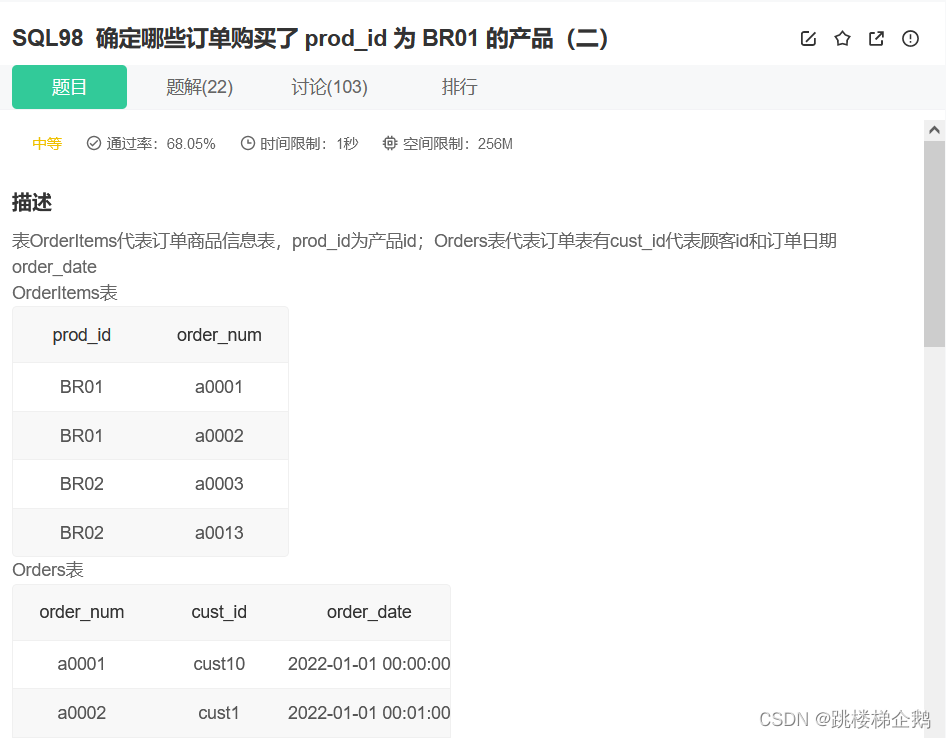Click the cust_id column header
This screenshot has width=946, height=738.
coord(219,612)
